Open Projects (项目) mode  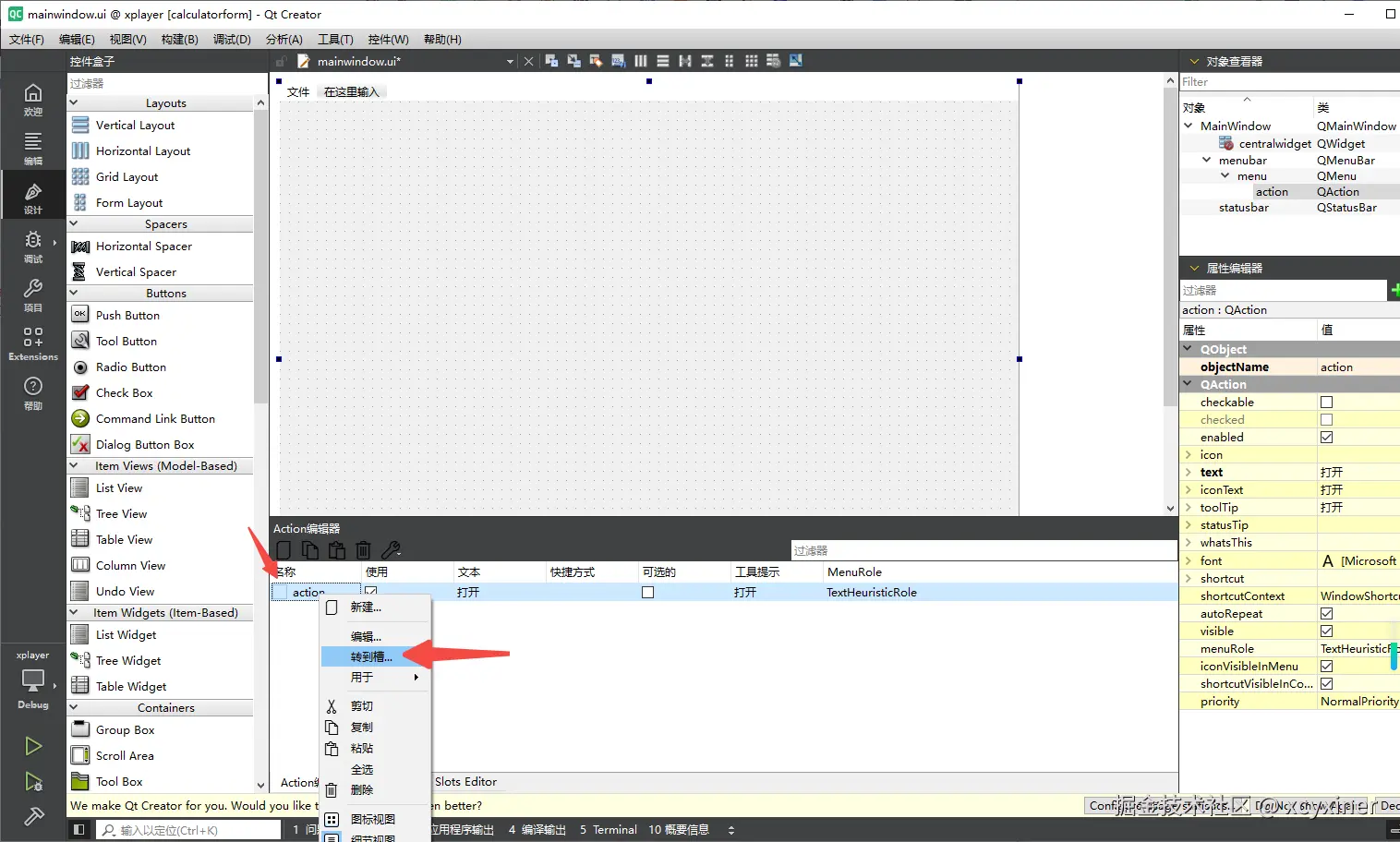[x=32, y=295]
